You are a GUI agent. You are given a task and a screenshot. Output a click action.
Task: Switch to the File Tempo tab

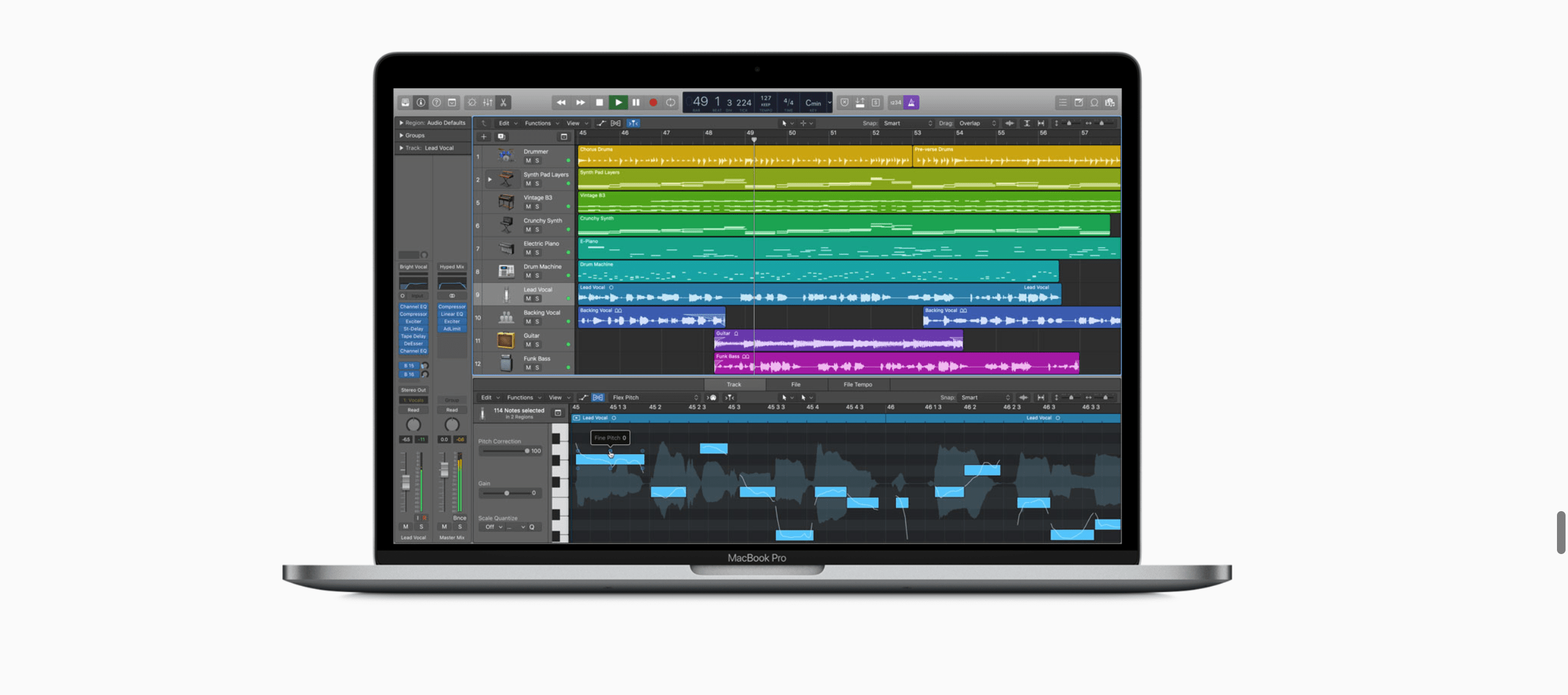[x=858, y=385]
